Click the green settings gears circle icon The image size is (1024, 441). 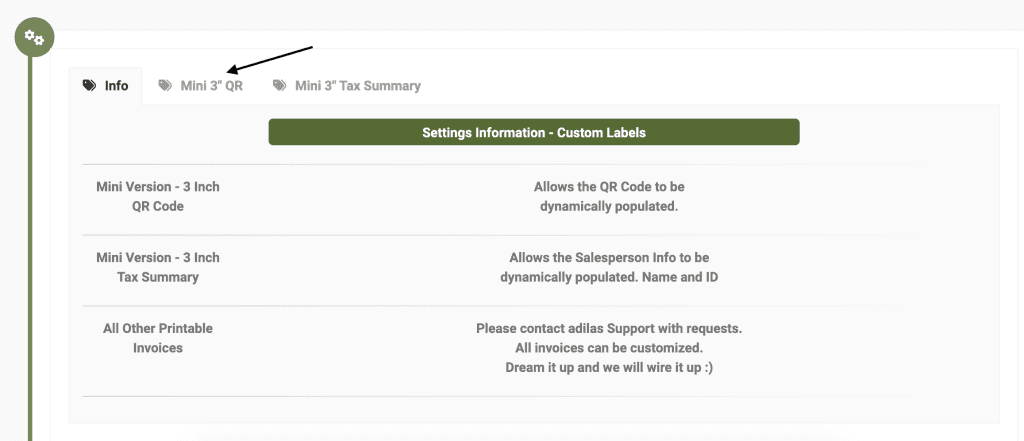[34, 37]
